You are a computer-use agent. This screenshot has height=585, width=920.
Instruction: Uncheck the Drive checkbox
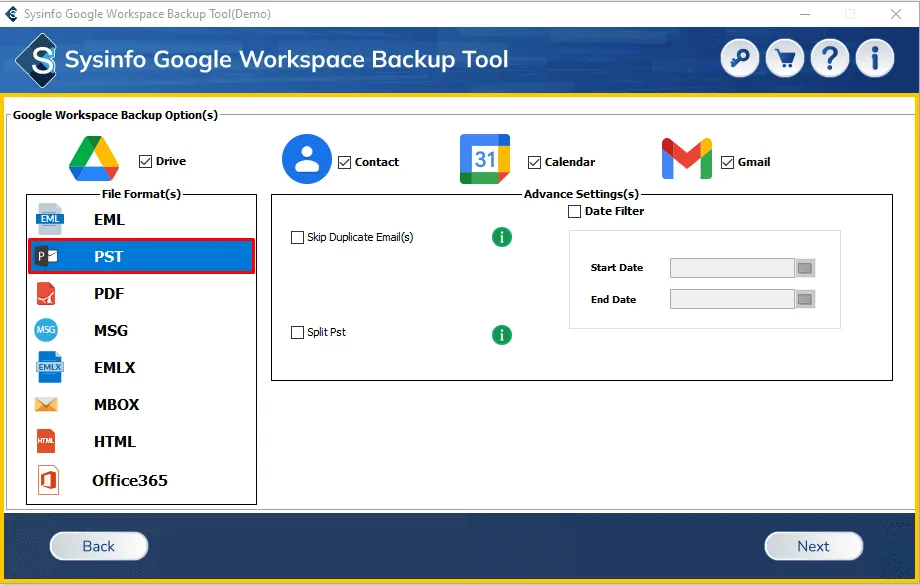point(146,161)
